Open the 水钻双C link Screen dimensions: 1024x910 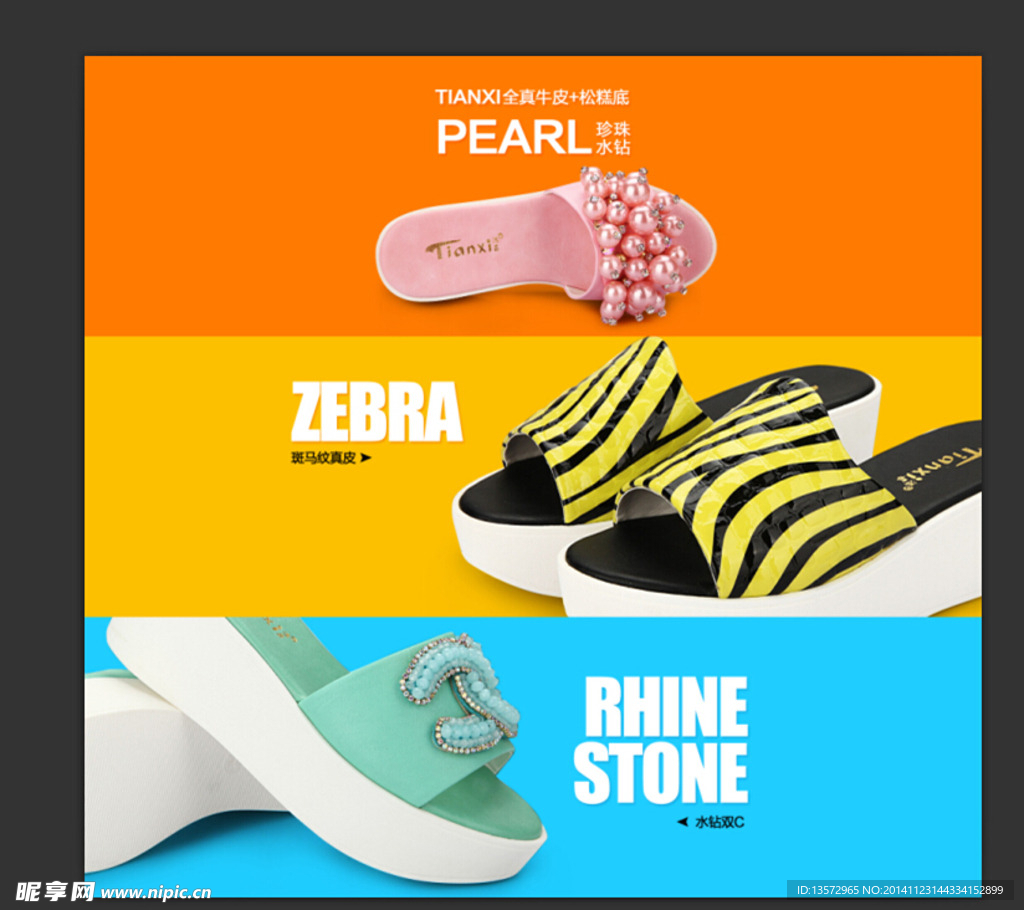click(720, 822)
